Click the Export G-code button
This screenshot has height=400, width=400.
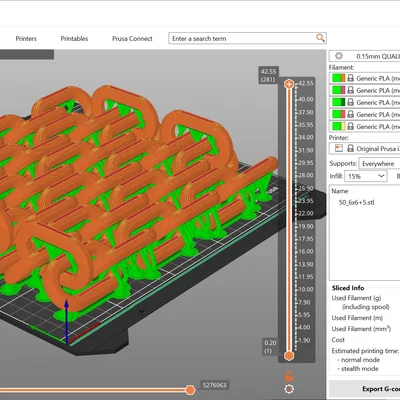364,389
